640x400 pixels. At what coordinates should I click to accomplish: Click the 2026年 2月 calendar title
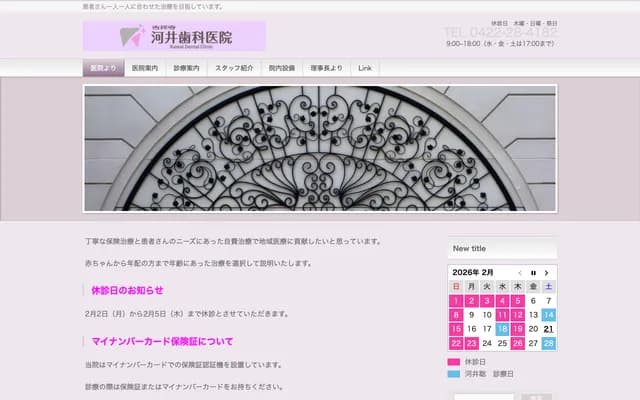[x=473, y=273]
